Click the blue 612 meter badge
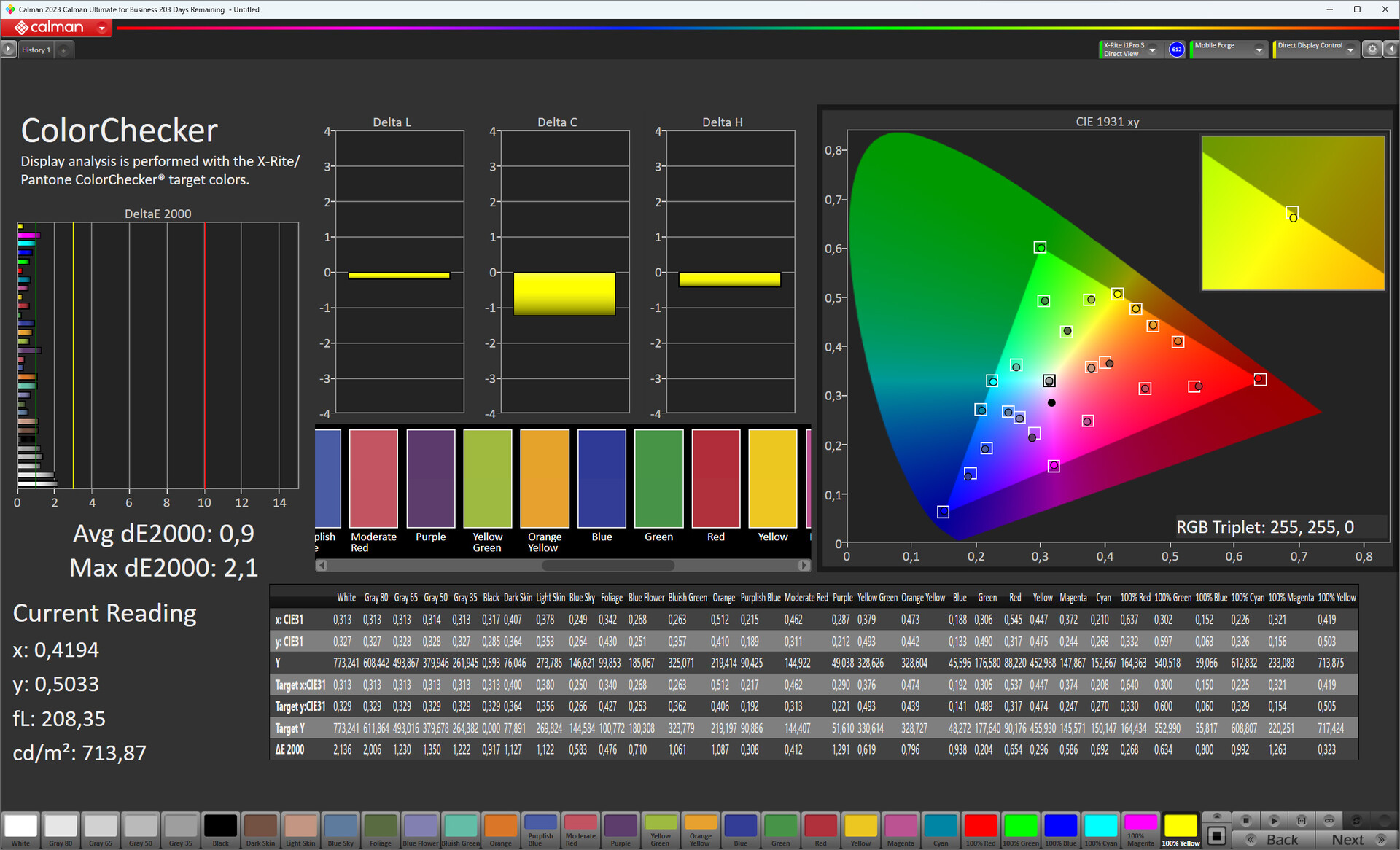 pyautogui.click(x=1176, y=50)
